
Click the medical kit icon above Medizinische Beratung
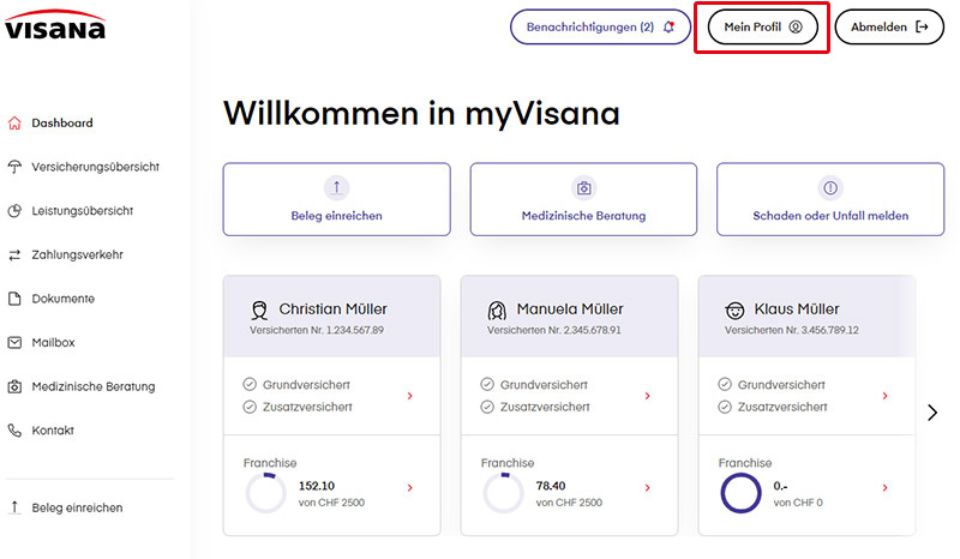pyautogui.click(x=584, y=187)
